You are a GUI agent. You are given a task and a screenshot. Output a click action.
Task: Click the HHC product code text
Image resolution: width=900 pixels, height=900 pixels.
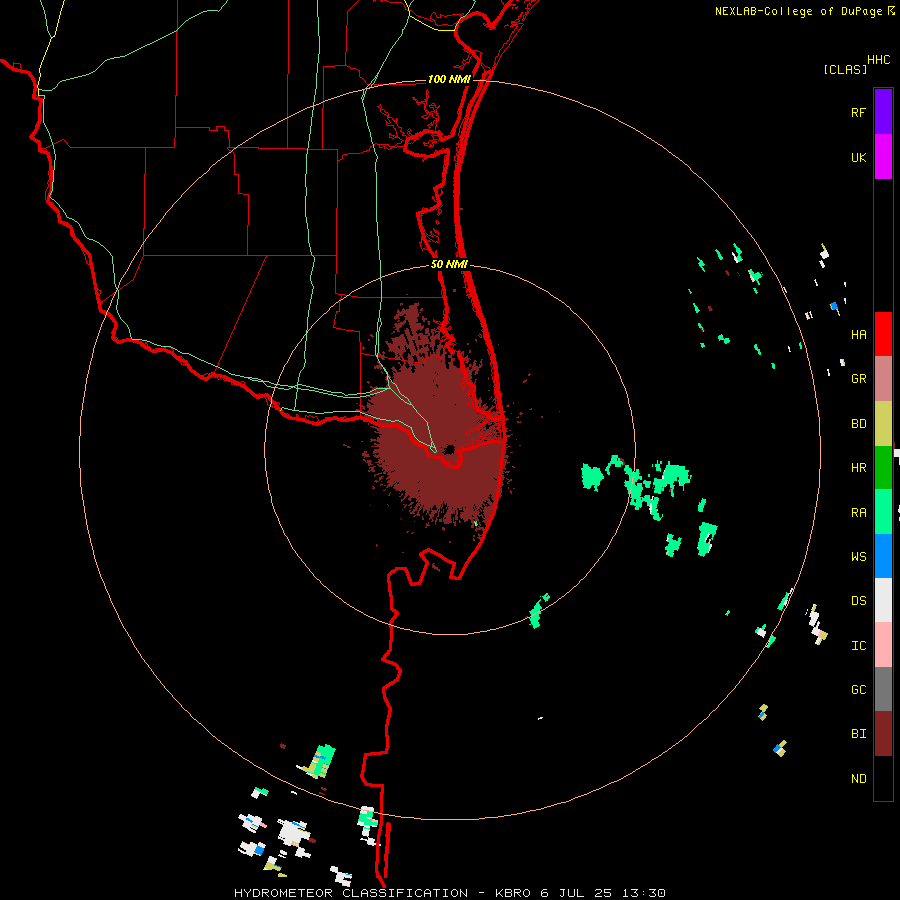879,60
